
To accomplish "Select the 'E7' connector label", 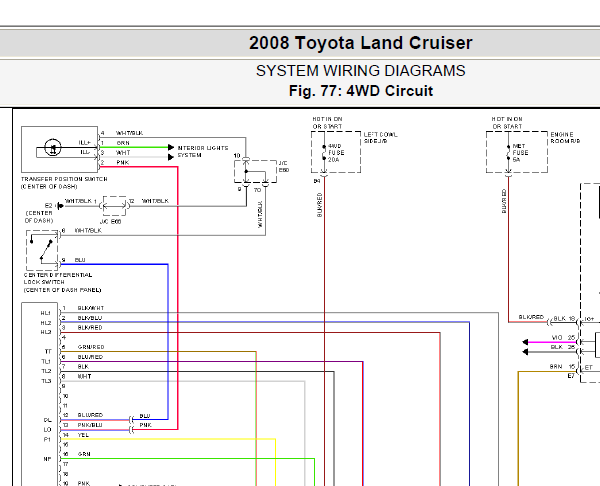I will pos(571,376).
